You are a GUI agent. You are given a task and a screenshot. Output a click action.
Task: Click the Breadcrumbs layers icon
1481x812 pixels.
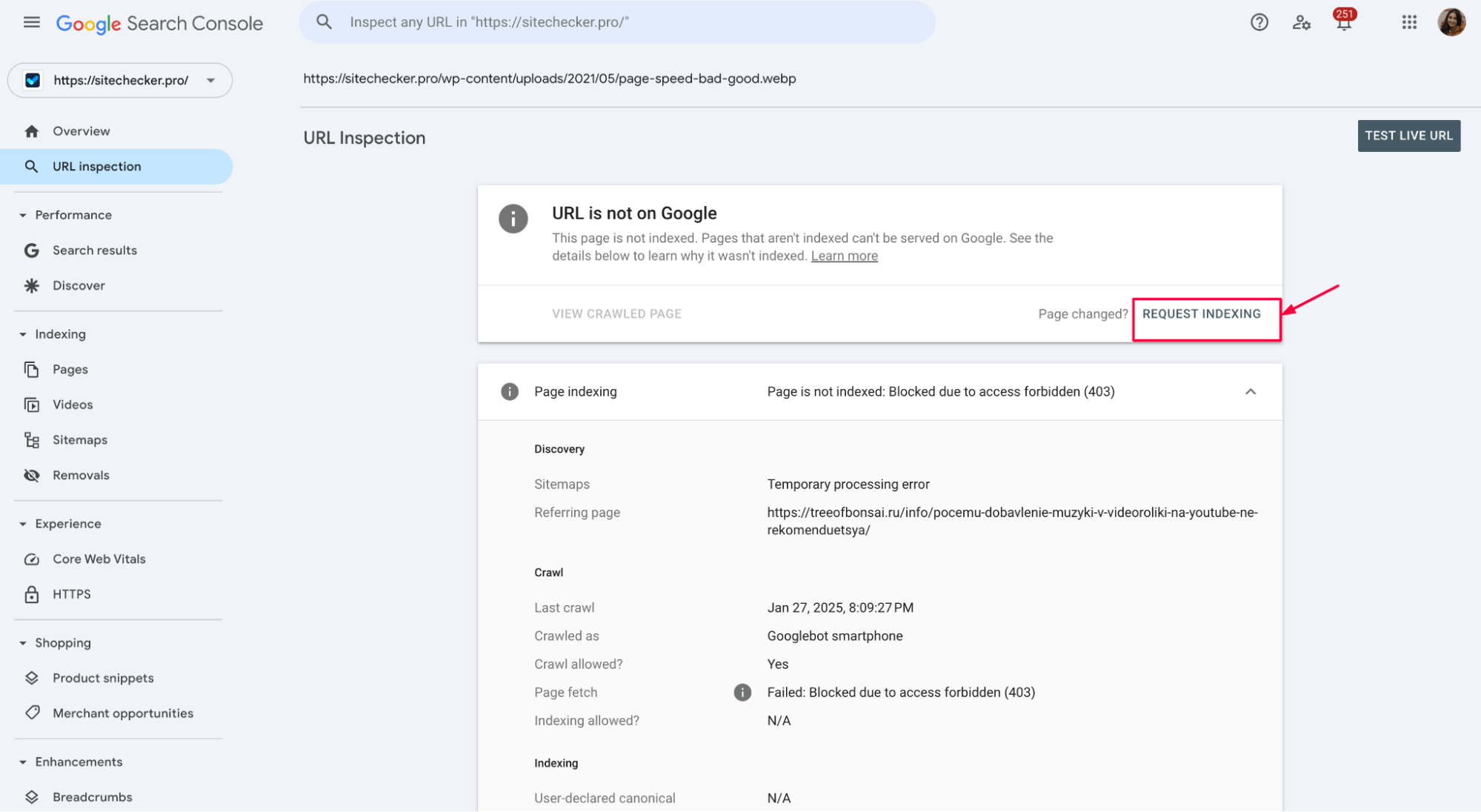pyautogui.click(x=31, y=797)
